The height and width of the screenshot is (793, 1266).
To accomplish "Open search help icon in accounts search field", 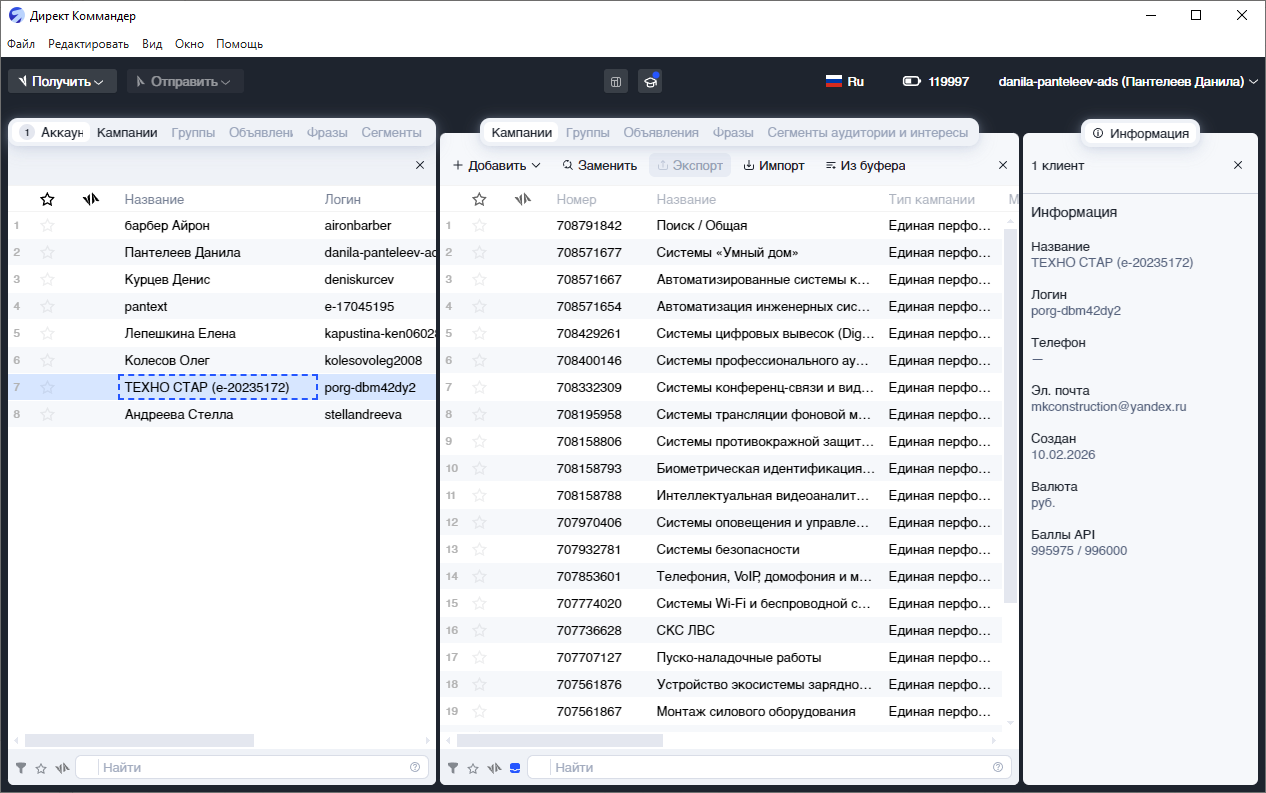I will pos(415,767).
